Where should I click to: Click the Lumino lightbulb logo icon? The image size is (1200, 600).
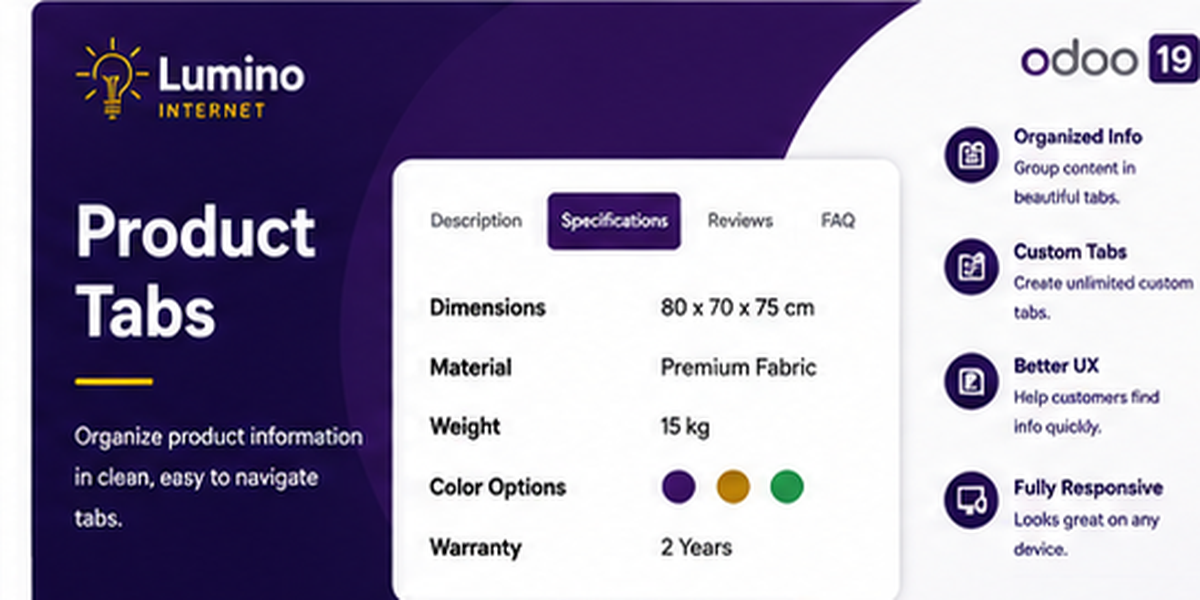[x=112, y=79]
